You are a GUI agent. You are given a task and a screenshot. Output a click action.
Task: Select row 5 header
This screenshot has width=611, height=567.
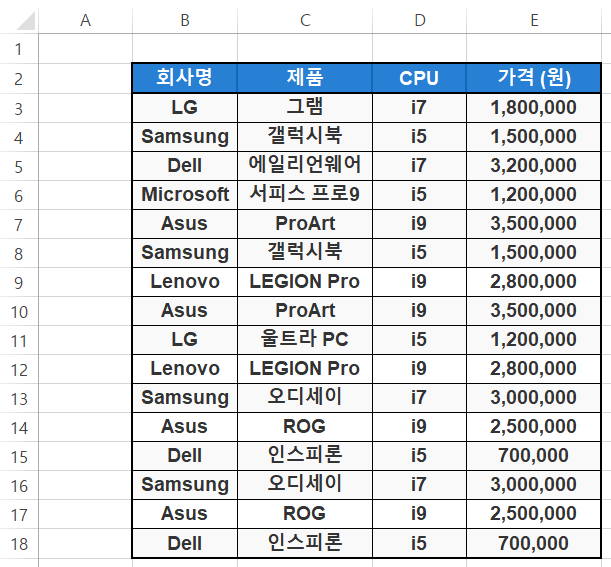pyautogui.click(x=19, y=166)
